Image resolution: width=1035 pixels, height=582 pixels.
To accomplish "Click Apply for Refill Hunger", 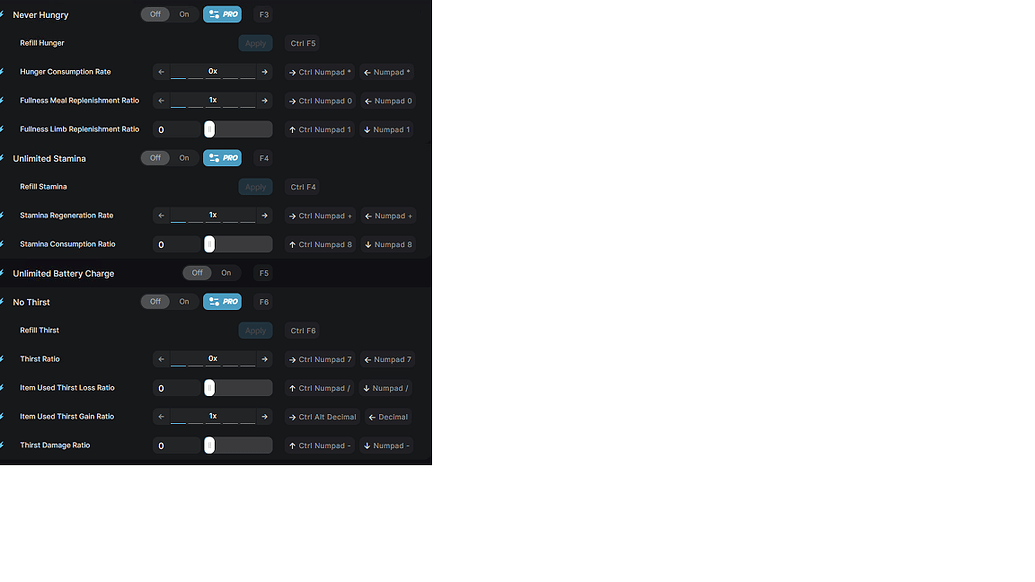I will (x=255, y=43).
